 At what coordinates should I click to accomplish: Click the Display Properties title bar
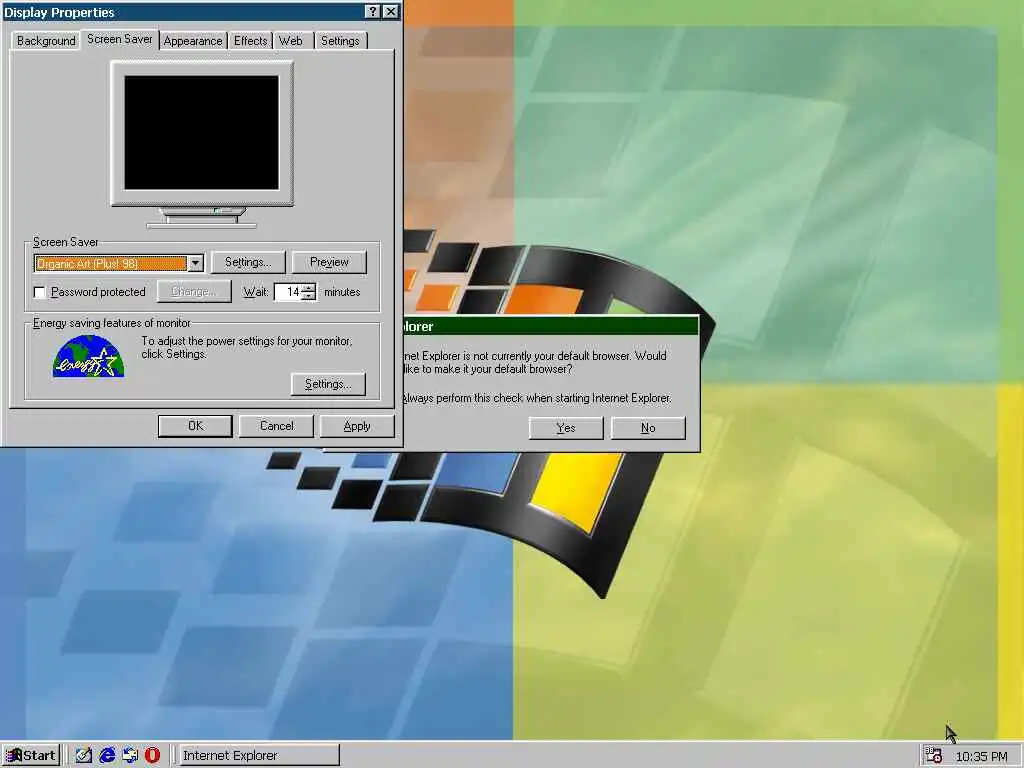[x=183, y=12]
